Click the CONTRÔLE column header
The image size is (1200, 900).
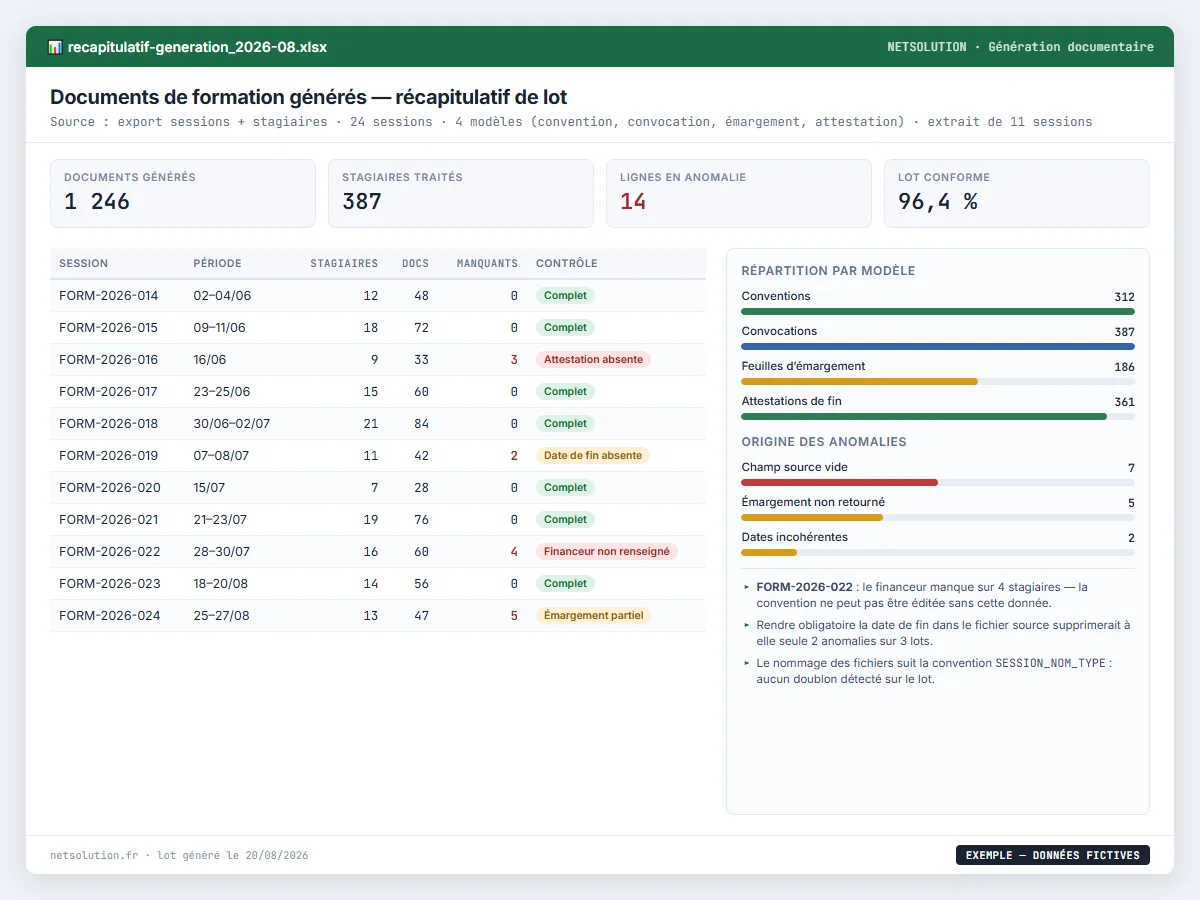[567, 264]
